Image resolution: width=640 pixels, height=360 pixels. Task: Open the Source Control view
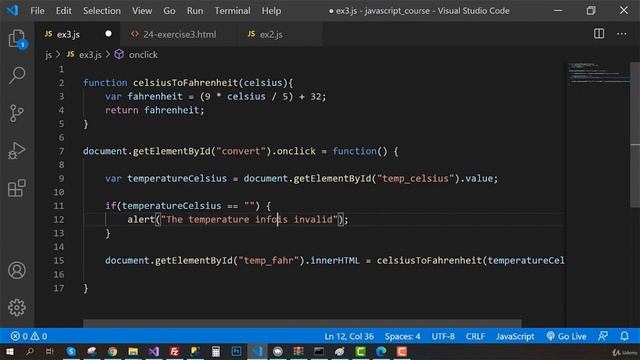pos(17,113)
